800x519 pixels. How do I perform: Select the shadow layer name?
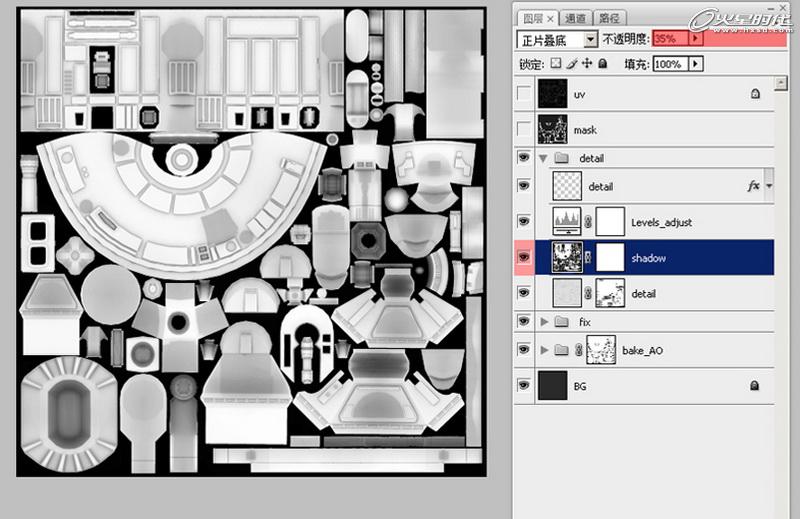tap(648, 258)
